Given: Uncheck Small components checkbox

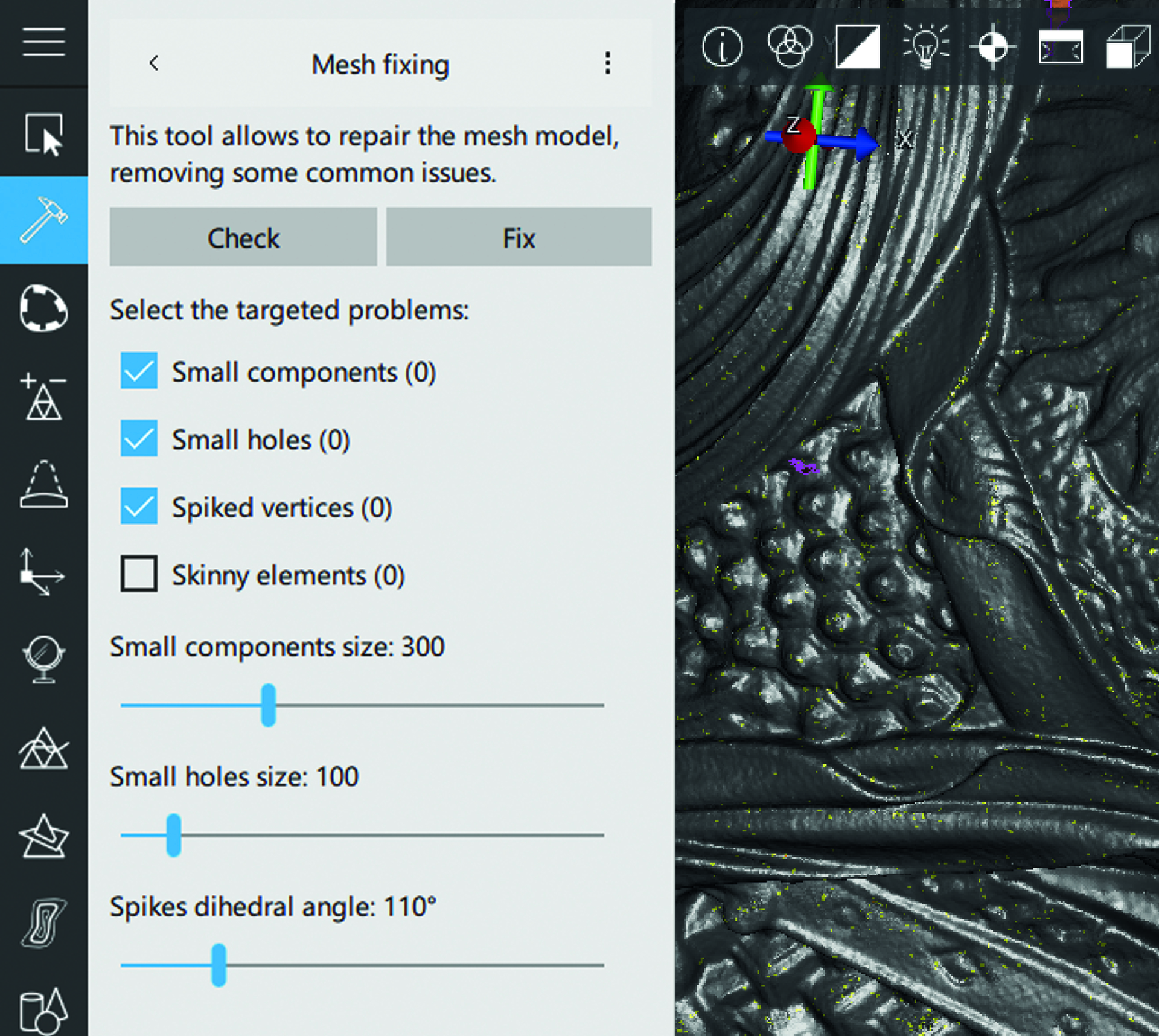Looking at the screenshot, I should pyautogui.click(x=139, y=371).
